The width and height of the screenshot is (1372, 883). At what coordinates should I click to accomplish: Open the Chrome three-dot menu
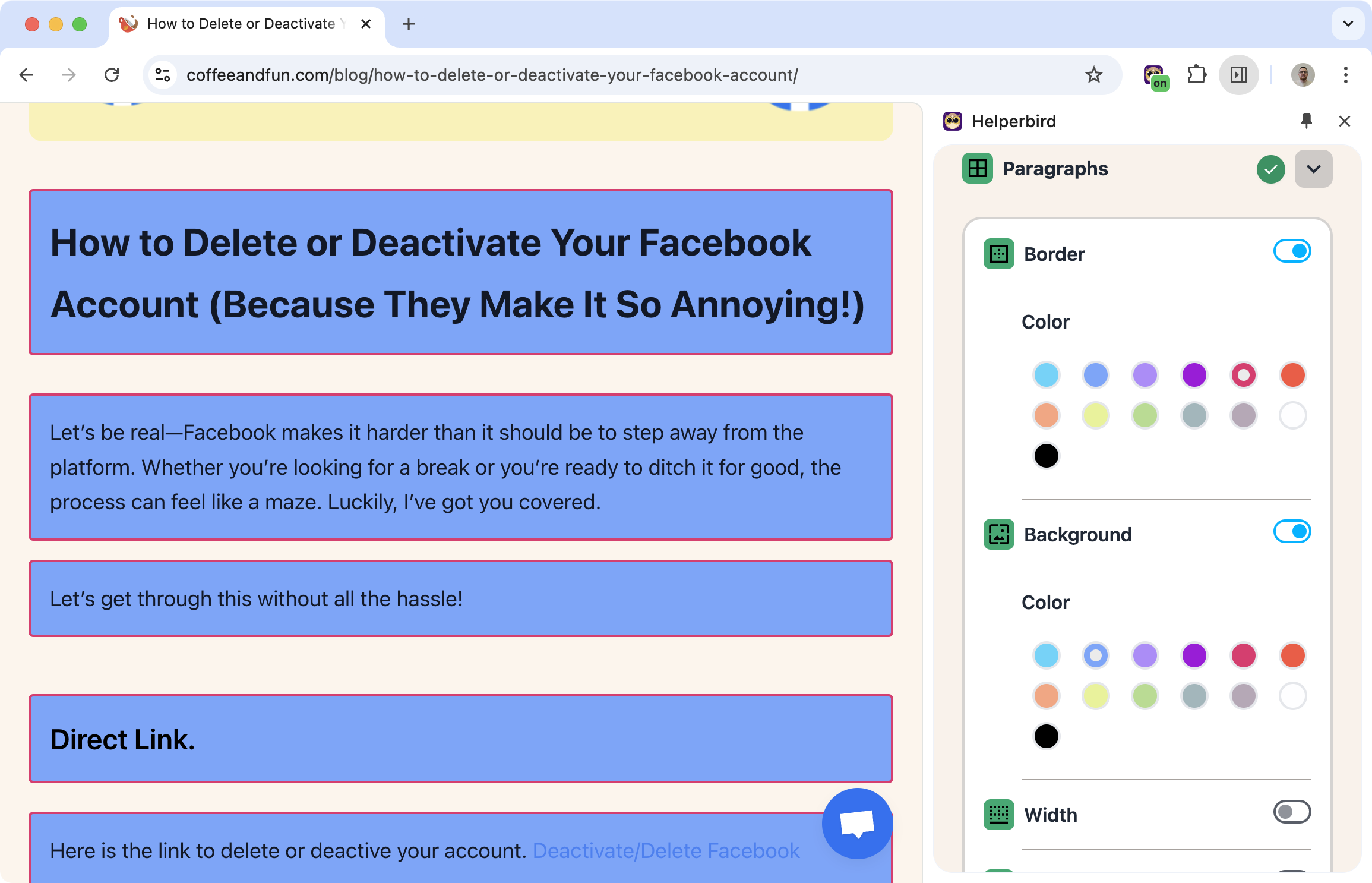tap(1345, 75)
